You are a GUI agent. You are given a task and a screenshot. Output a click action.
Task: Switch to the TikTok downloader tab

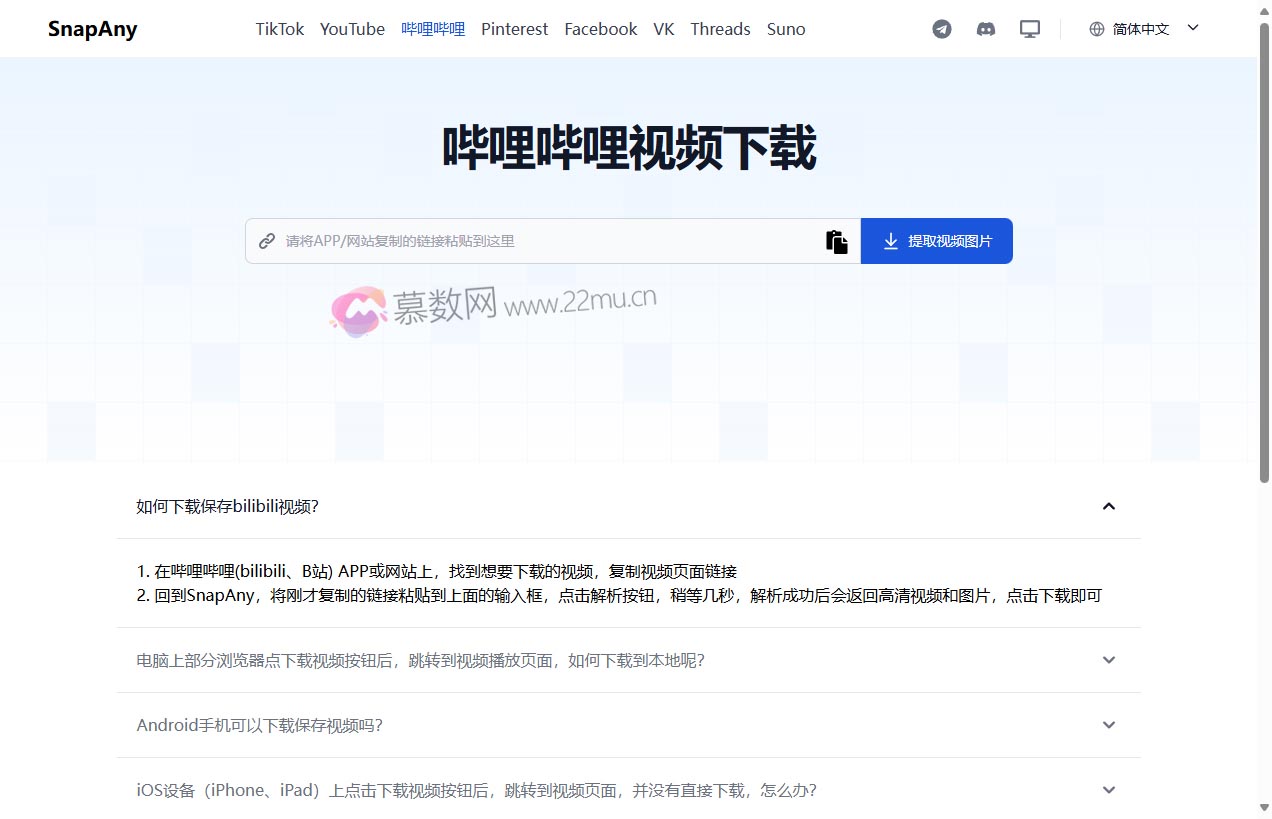(279, 29)
